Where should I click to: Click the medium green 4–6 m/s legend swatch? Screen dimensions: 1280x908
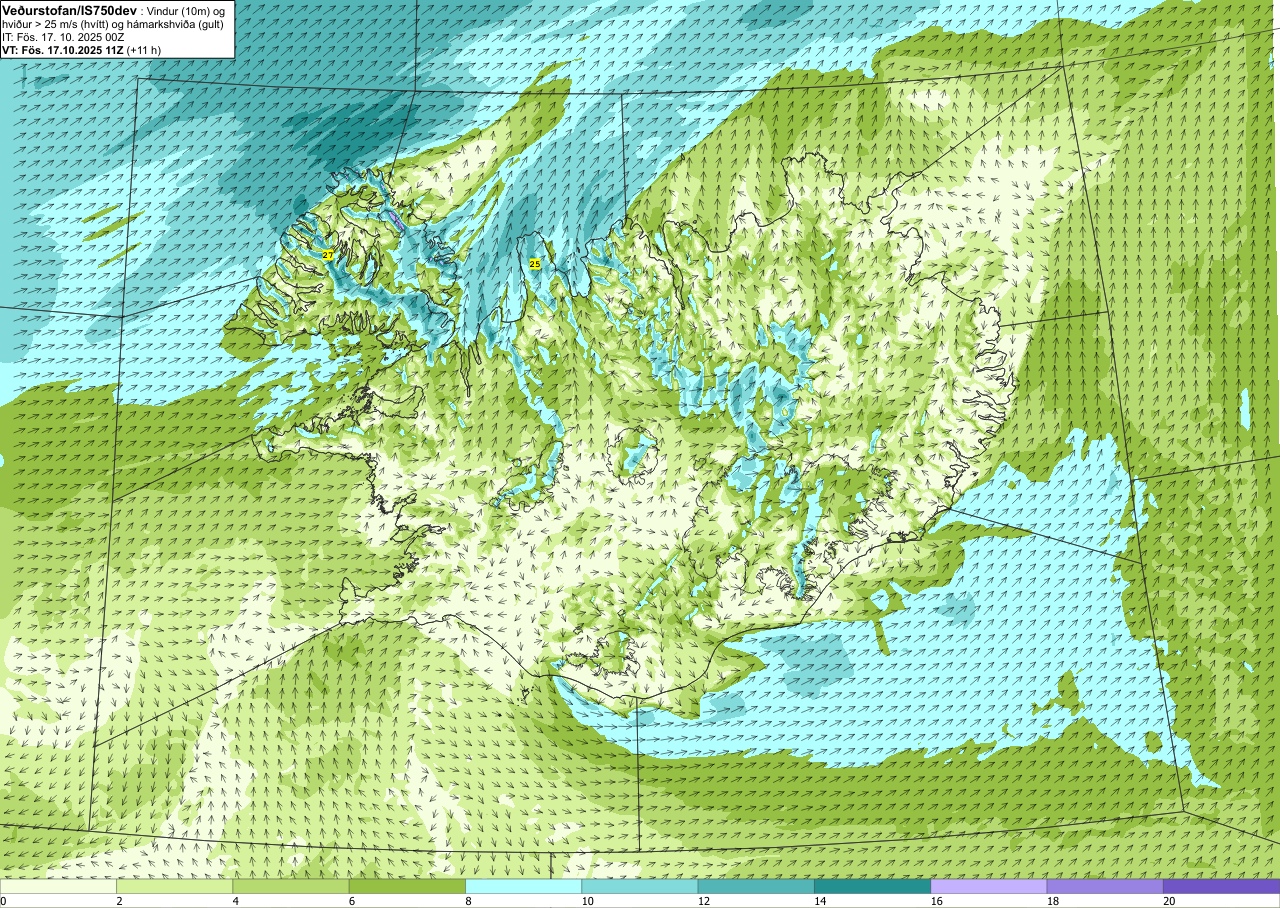[x=291, y=886]
